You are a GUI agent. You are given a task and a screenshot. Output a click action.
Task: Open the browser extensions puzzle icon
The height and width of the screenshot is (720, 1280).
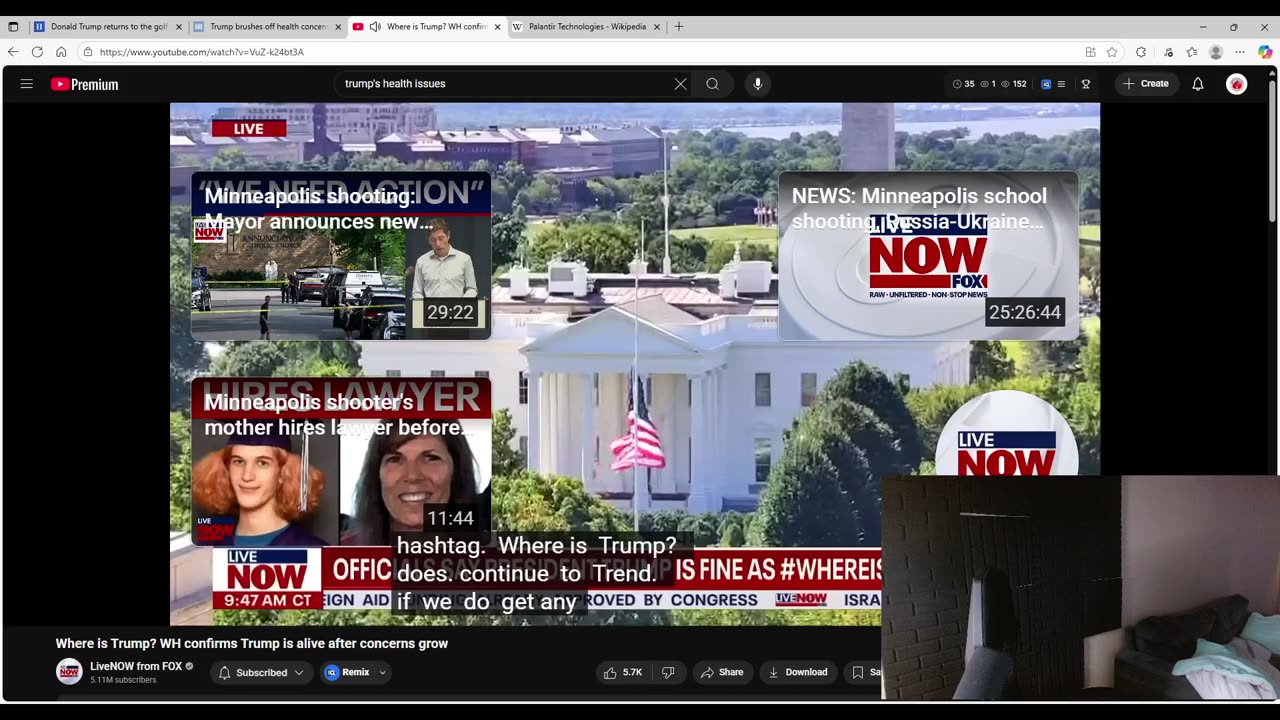pyautogui.click(x=1141, y=52)
